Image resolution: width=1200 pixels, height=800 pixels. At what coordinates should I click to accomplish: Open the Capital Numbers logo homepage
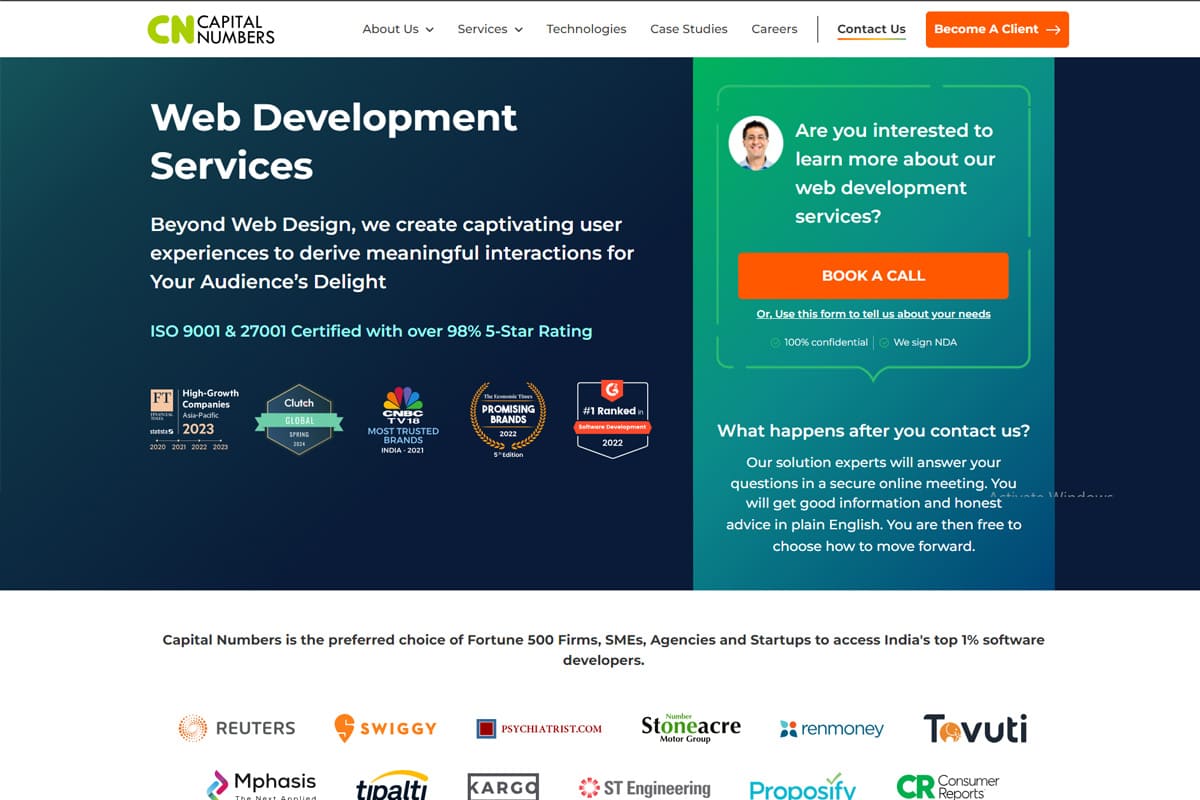(210, 29)
